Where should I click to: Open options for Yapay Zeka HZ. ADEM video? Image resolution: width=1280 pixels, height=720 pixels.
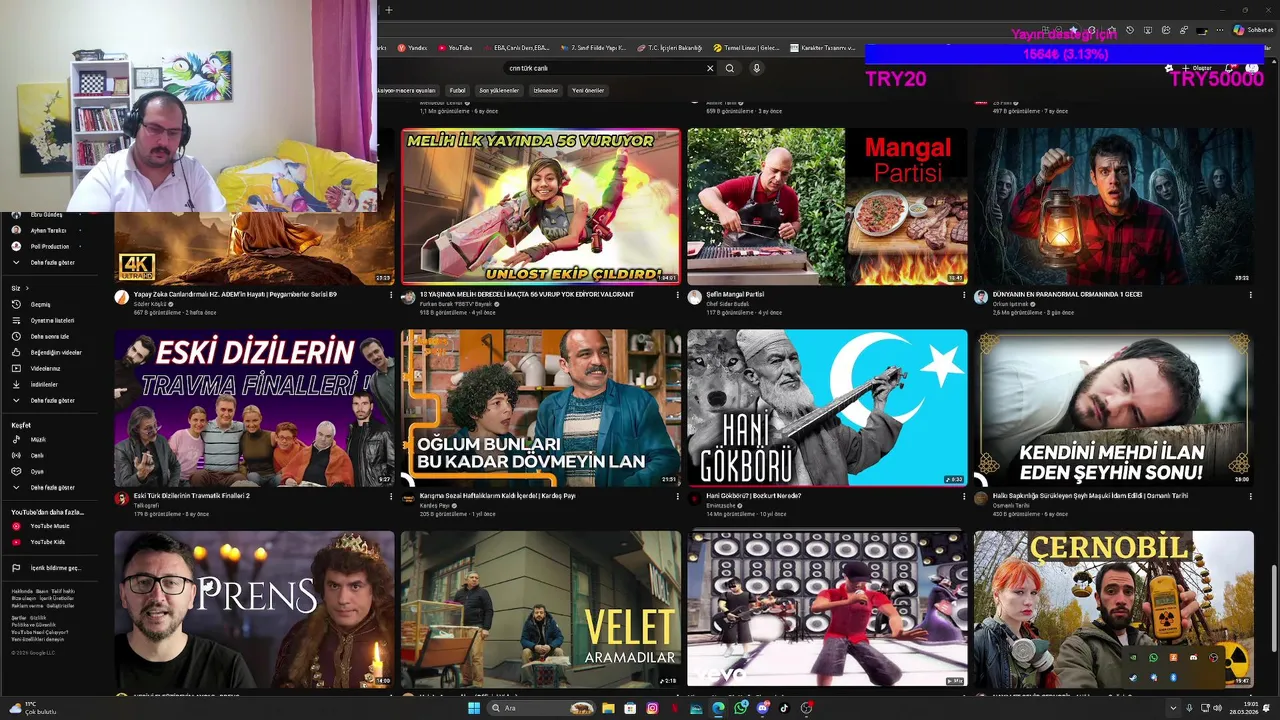(x=391, y=295)
